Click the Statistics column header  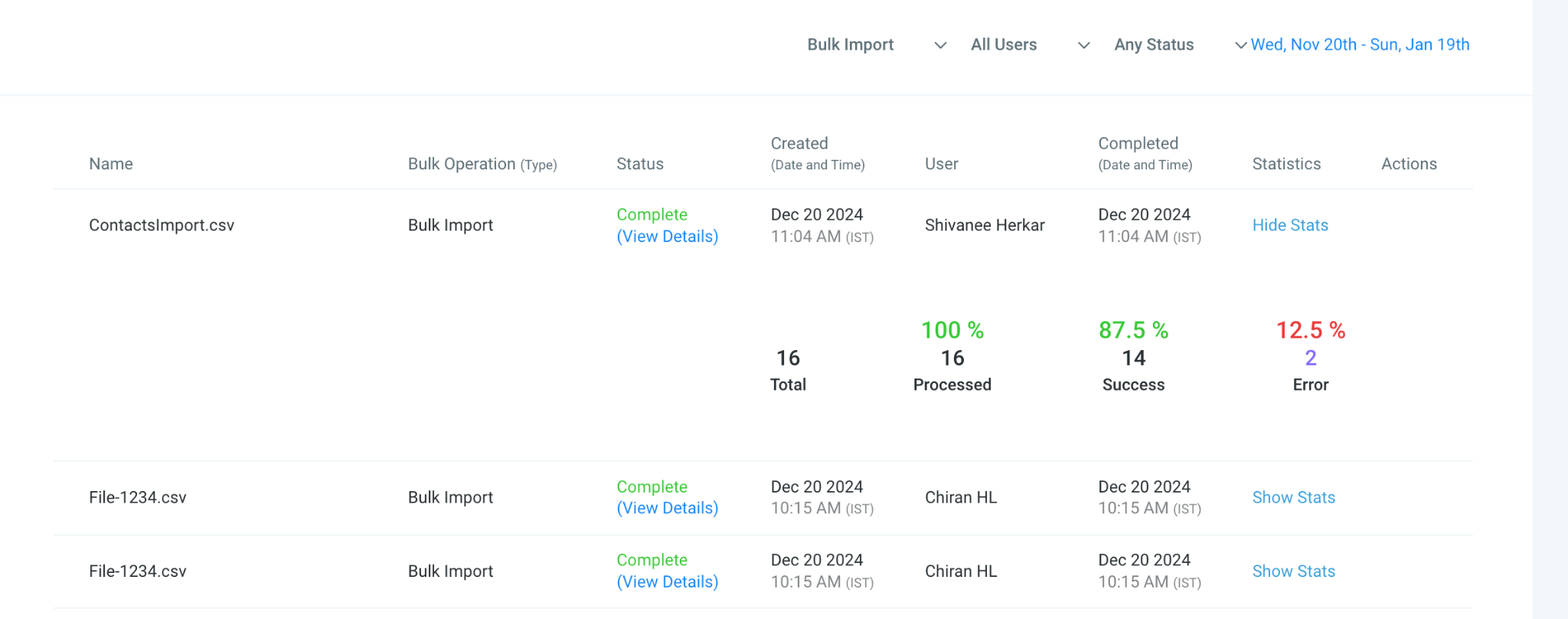1286,164
